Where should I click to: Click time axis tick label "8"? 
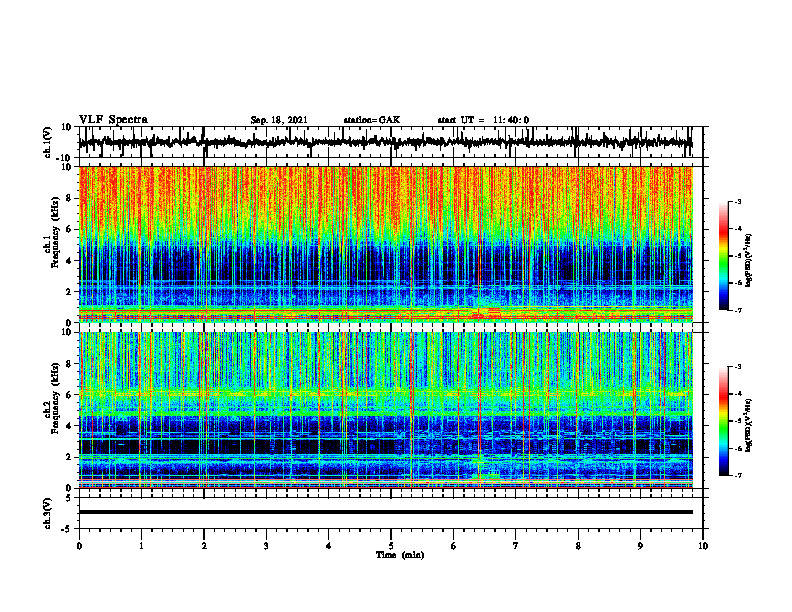point(578,546)
